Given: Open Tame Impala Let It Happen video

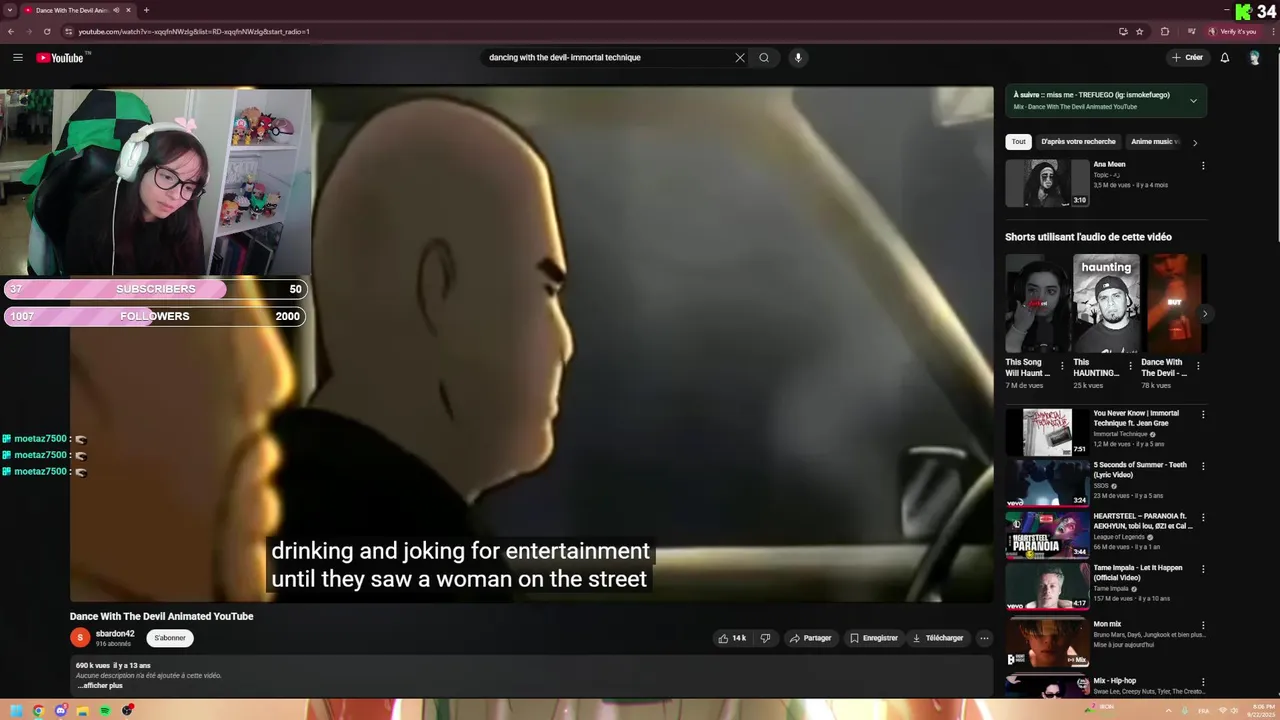Looking at the screenshot, I should point(1047,586).
